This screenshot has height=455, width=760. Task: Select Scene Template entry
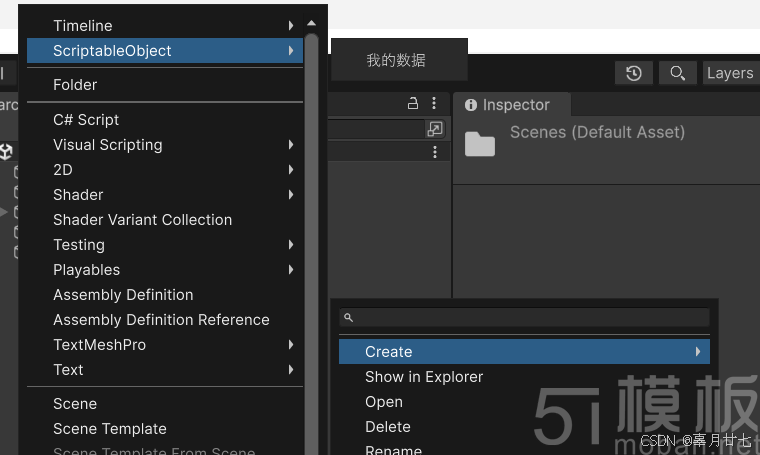point(165,429)
